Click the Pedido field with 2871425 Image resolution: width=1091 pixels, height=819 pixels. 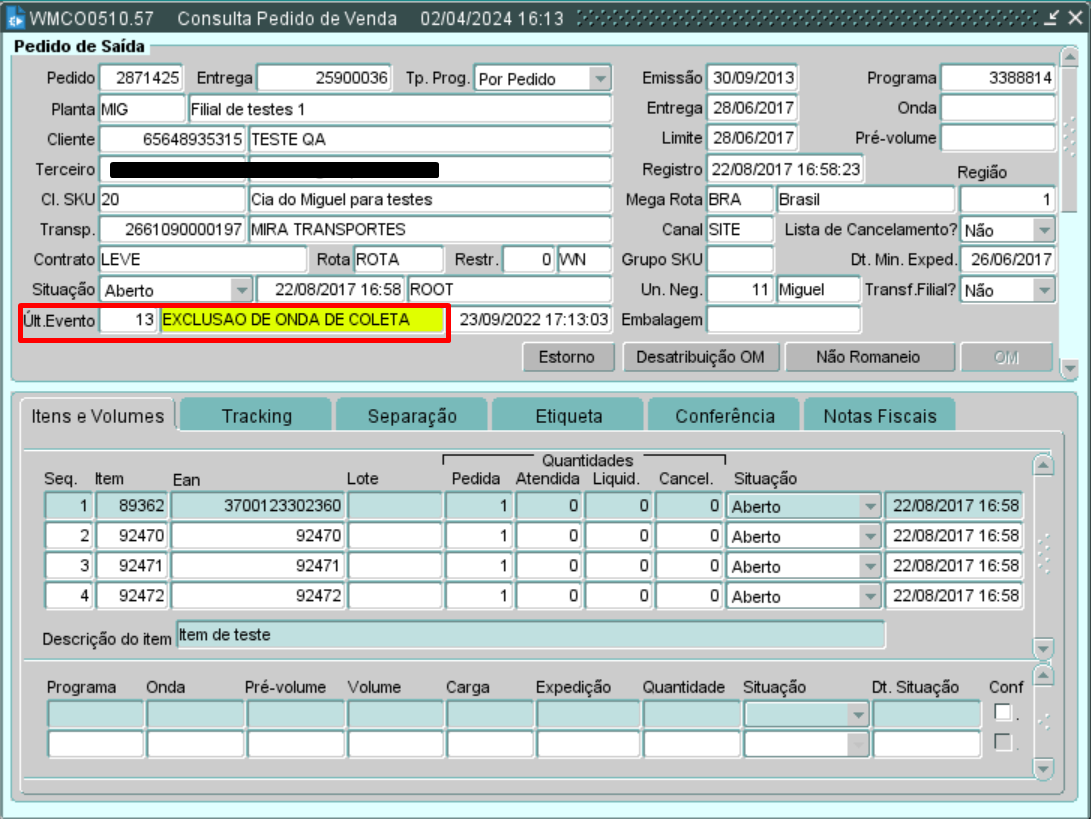(x=141, y=78)
